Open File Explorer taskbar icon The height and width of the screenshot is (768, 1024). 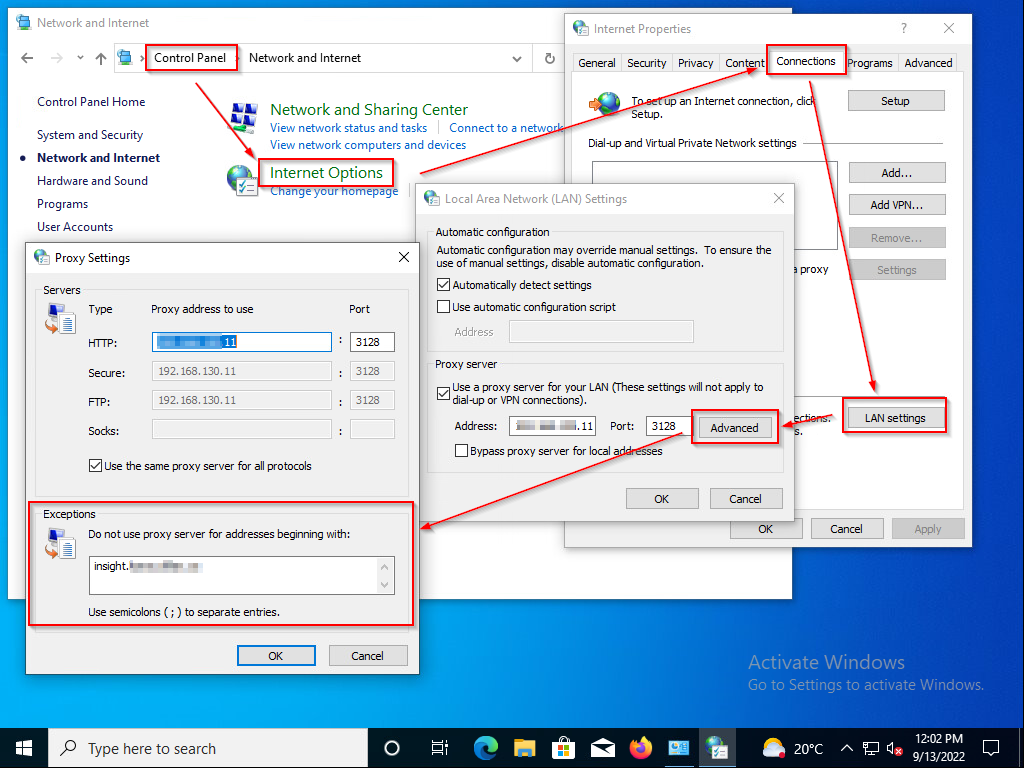point(524,748)
